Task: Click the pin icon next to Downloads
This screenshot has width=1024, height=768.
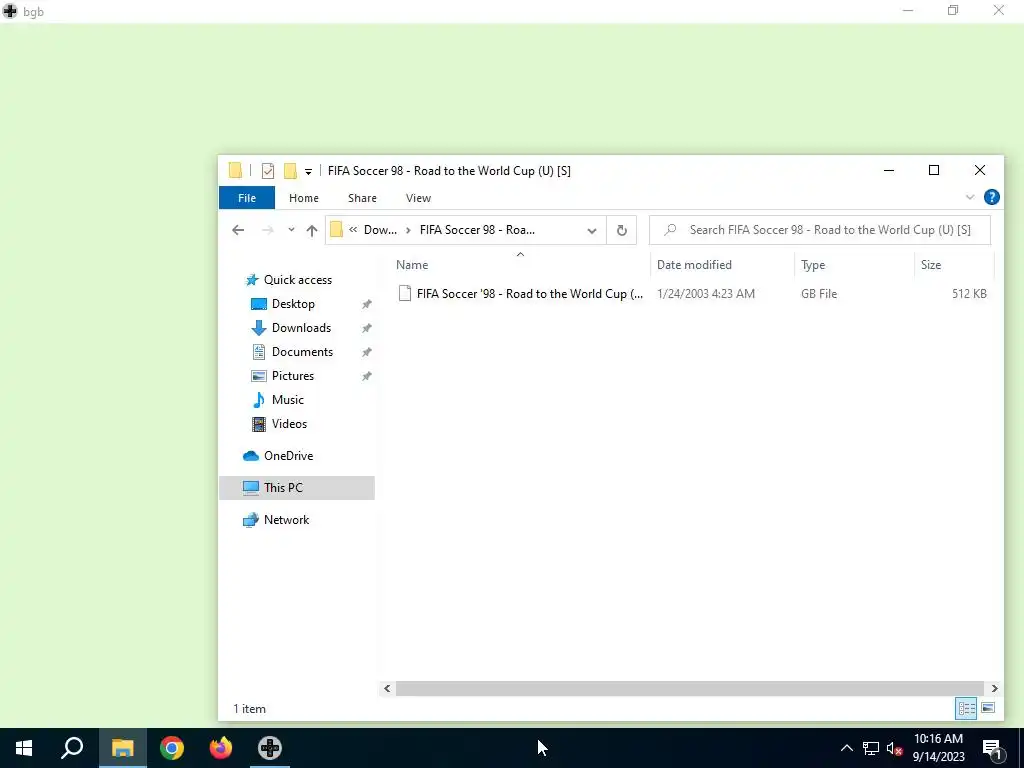Action: tap(366, 328)
